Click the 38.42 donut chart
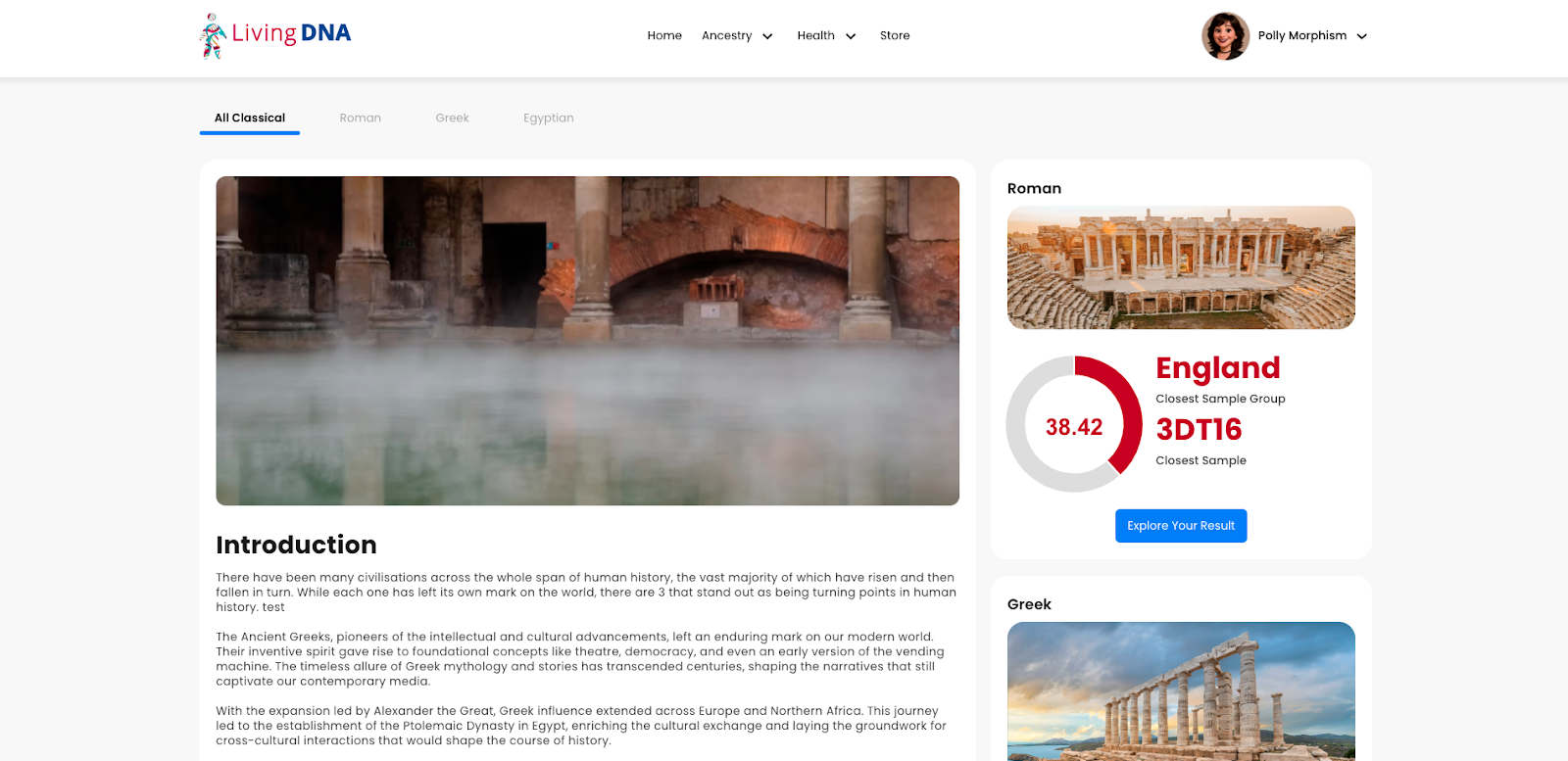Image resolution: width=1568 pixels, height=761 pixels. click(1074, 424)
